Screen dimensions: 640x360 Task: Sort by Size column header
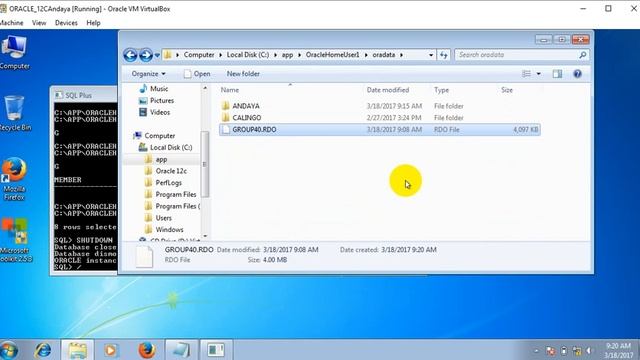[507, 90]
